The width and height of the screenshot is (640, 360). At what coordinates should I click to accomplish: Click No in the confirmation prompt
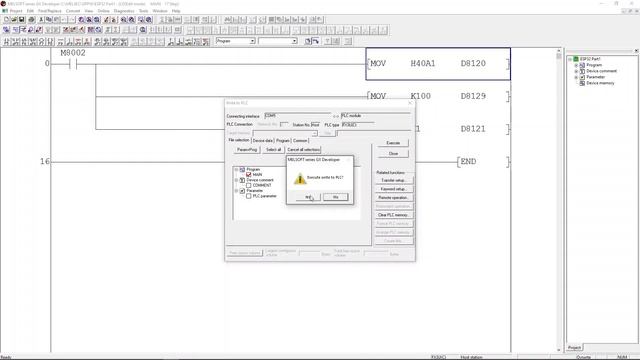tap(336, 197)
